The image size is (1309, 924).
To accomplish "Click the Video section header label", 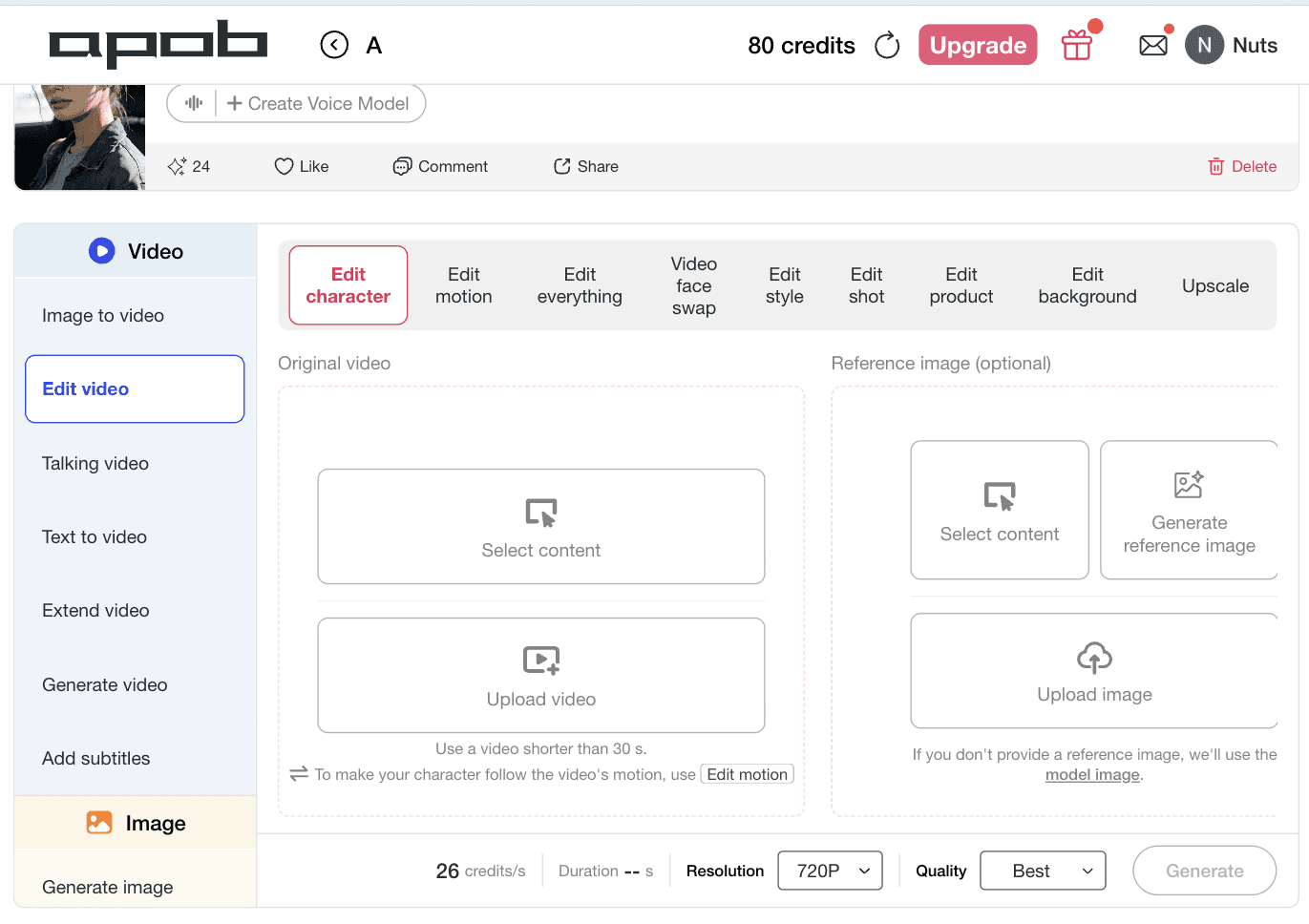I will [x=156, y=251].
